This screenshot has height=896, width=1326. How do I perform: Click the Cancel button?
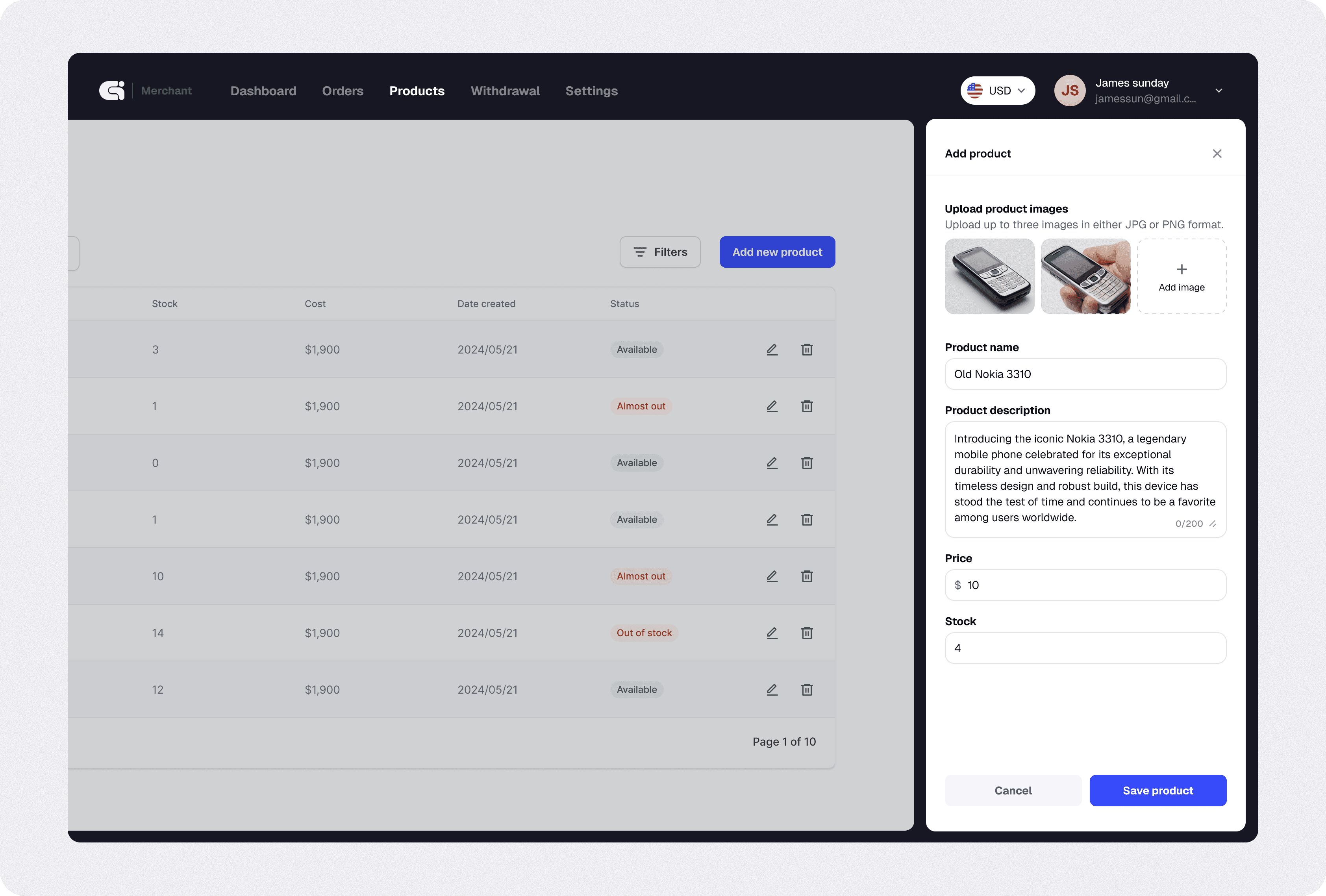pyautogui.click(x=1013, y=790)
